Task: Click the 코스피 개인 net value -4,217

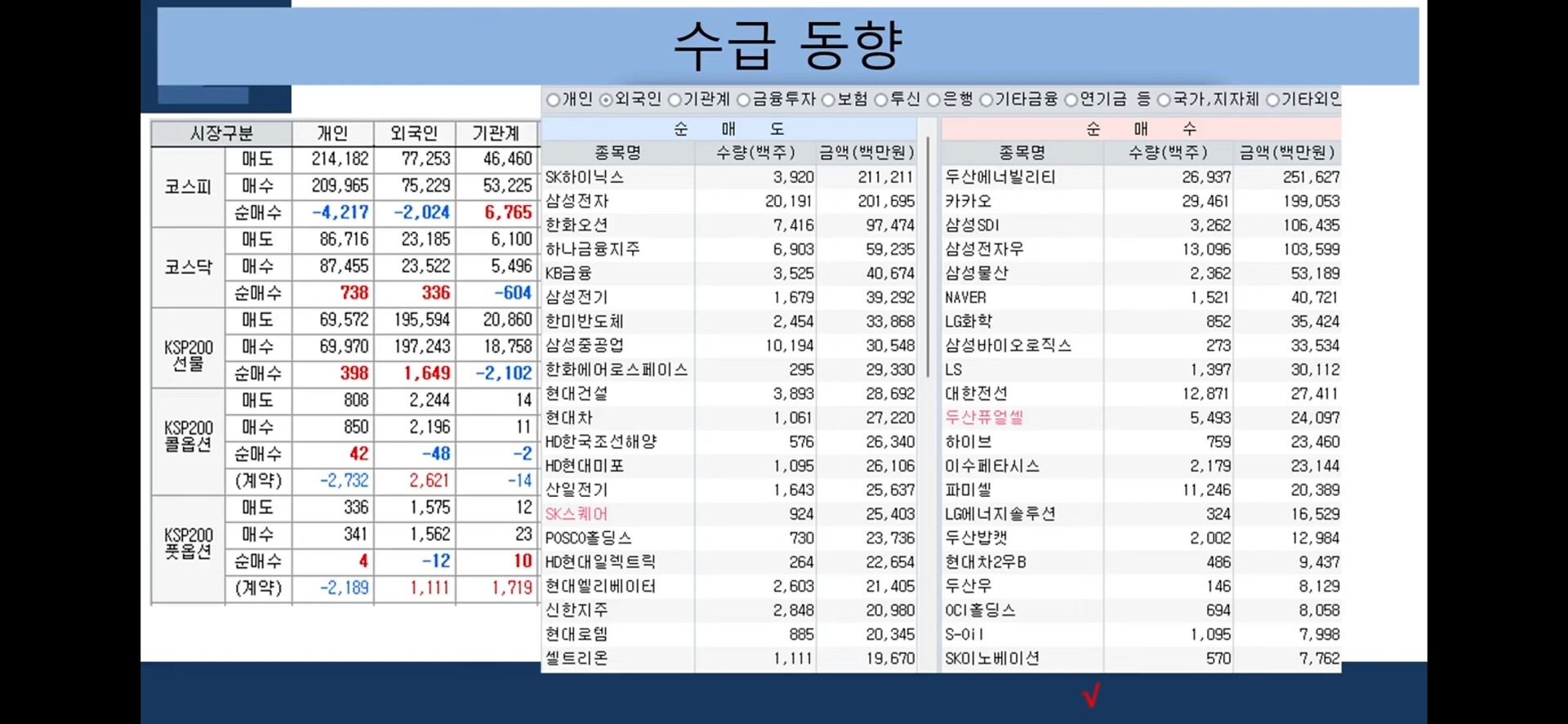Action: (341, 212)
